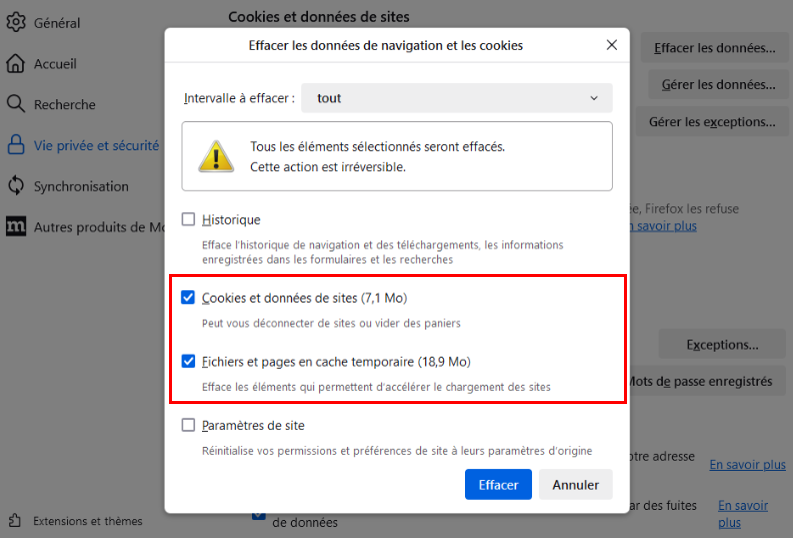
Task: Switch to the Général settings section
Action: pos(57,23)
